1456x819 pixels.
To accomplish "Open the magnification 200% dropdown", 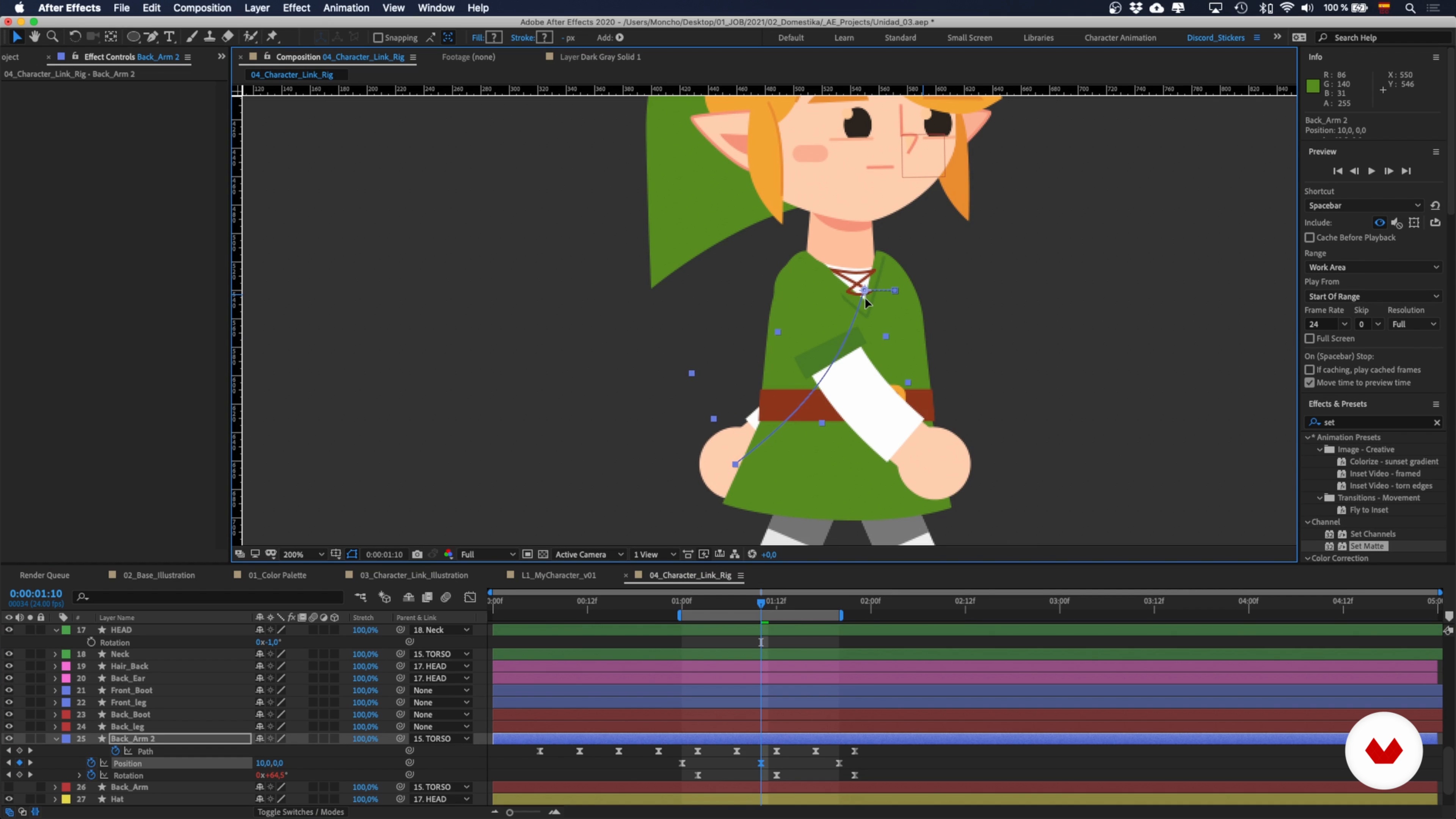I will click(x=303, y=554).
